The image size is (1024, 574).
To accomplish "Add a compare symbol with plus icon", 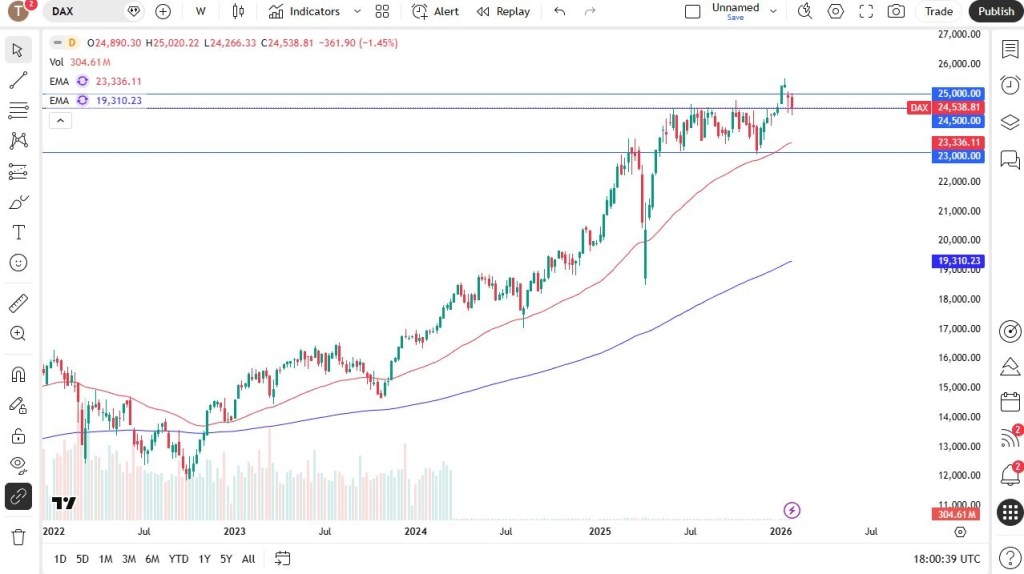I will (x=163, y=11).
